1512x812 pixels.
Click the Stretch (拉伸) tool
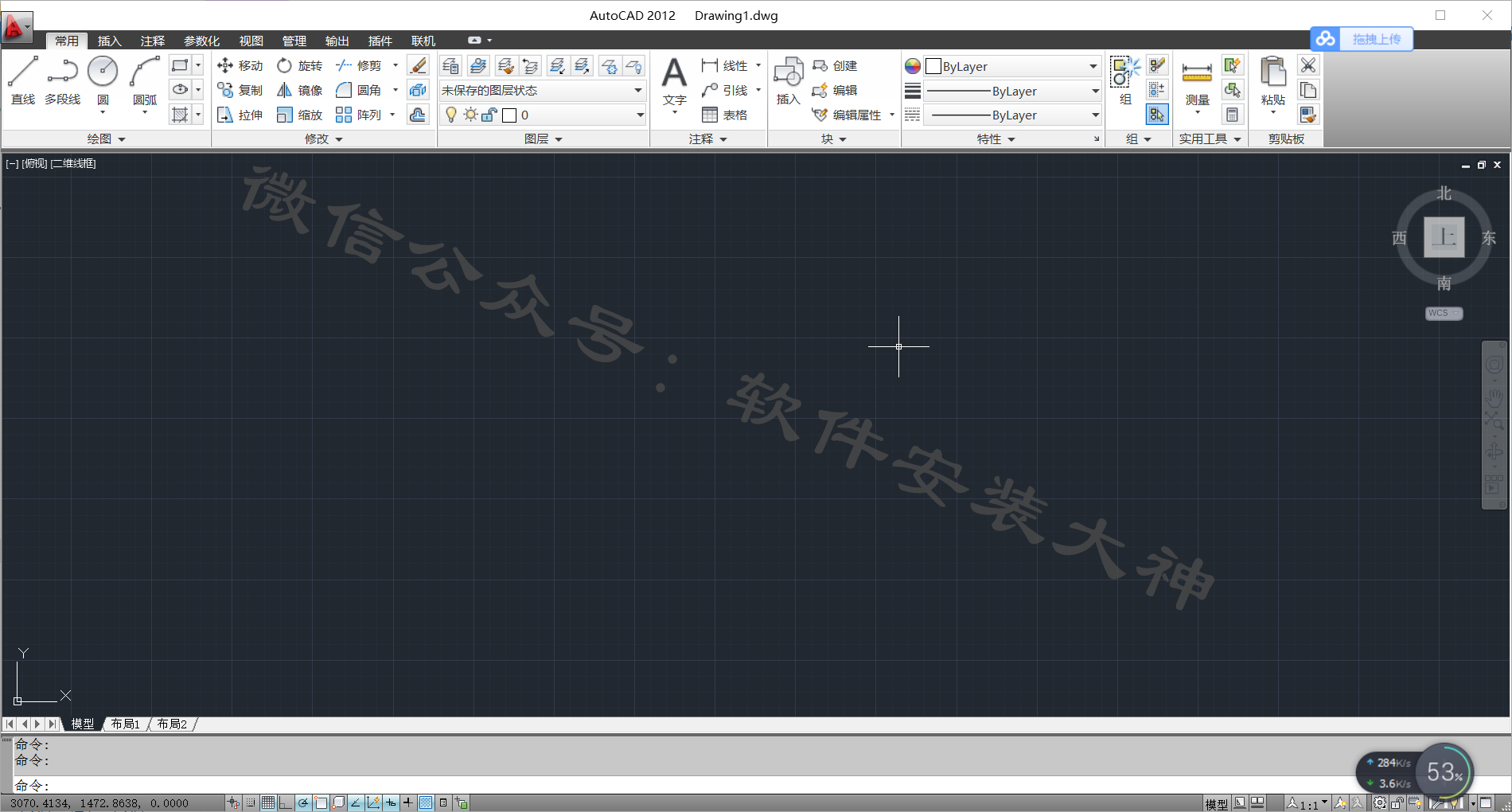click(240, 115)
